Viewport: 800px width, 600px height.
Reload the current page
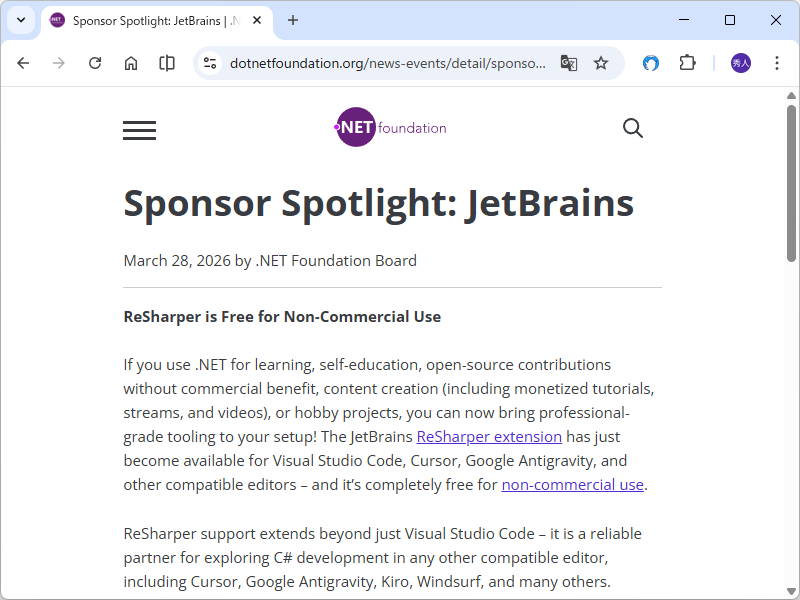click(95, 62)
